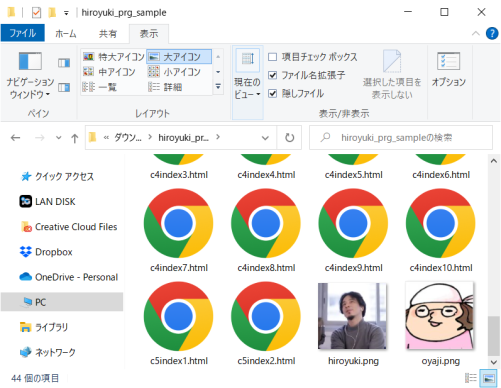Click the new folder icon in title bar
Screen dimensions: 501x388
52,13
